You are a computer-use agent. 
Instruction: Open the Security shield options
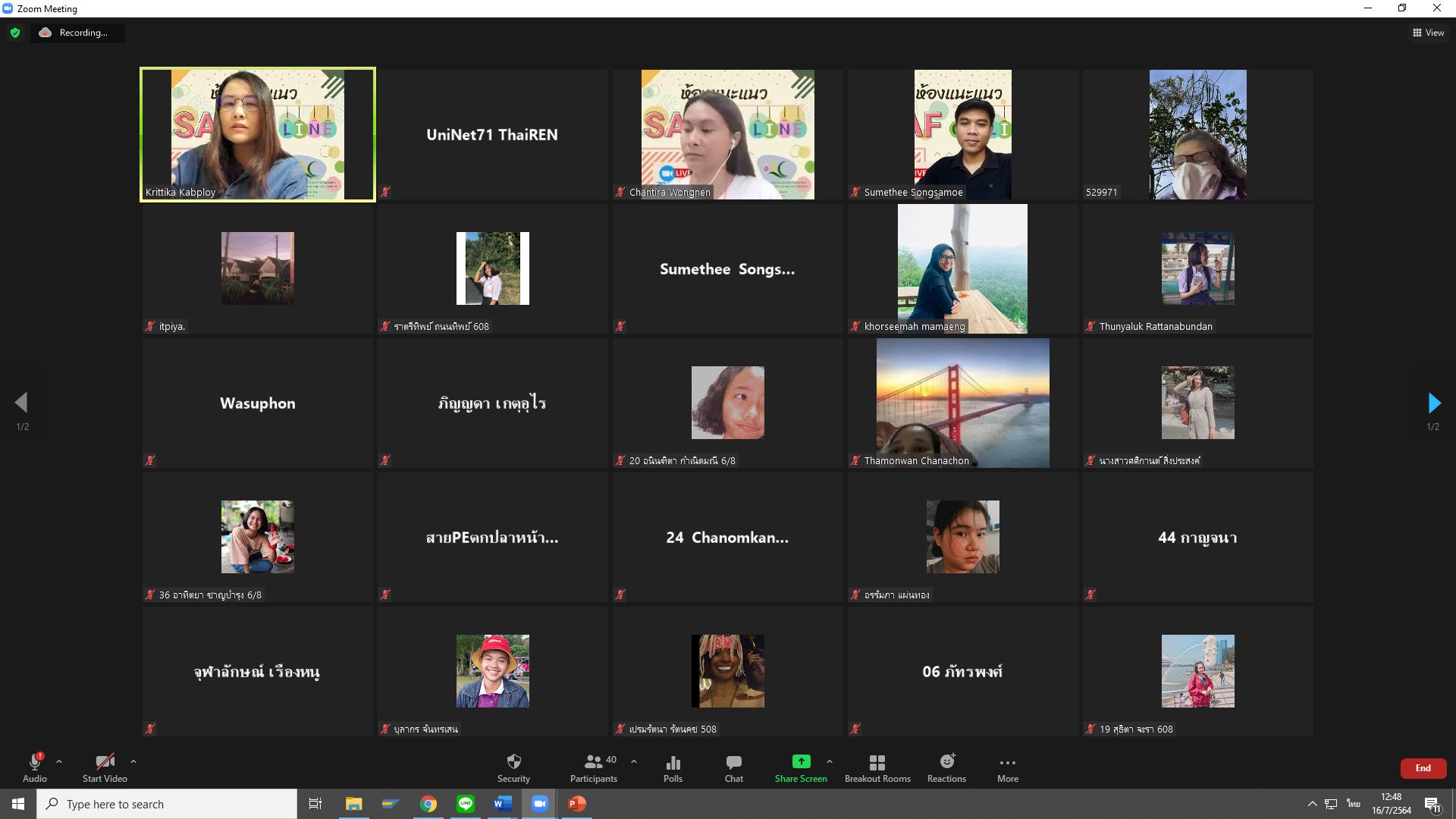pyautogui.click(x=513, y=767)
